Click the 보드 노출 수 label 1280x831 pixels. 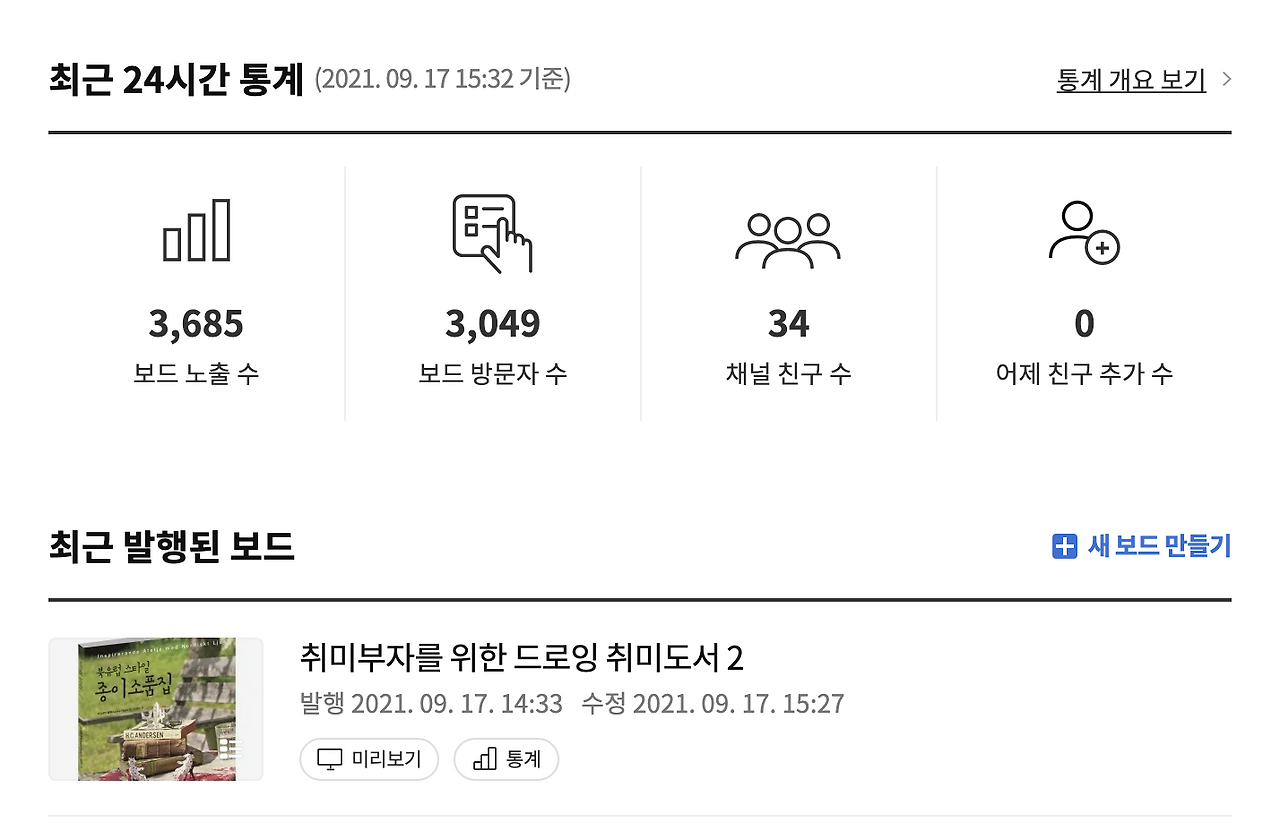196,374
